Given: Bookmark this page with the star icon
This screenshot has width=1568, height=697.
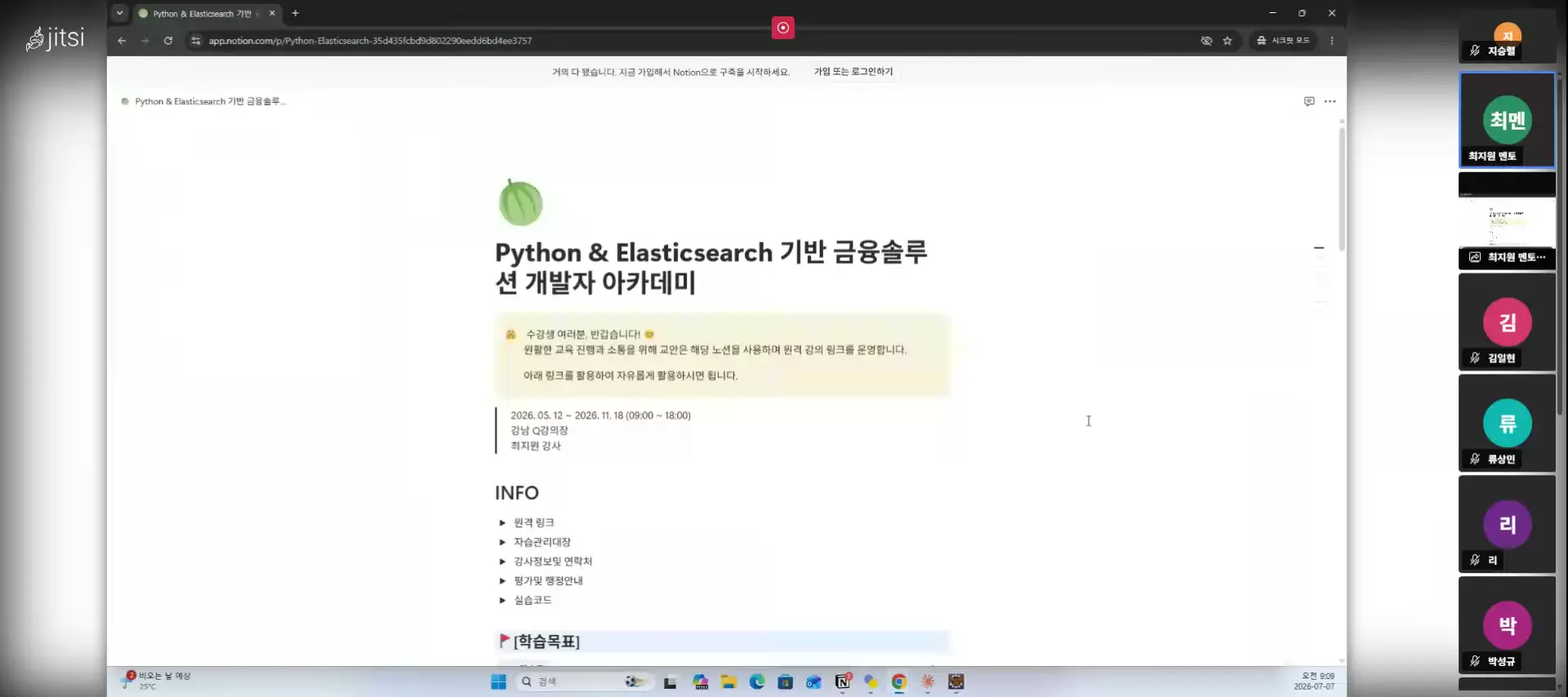Looking at the screenshot, I should click(1227, 41).
